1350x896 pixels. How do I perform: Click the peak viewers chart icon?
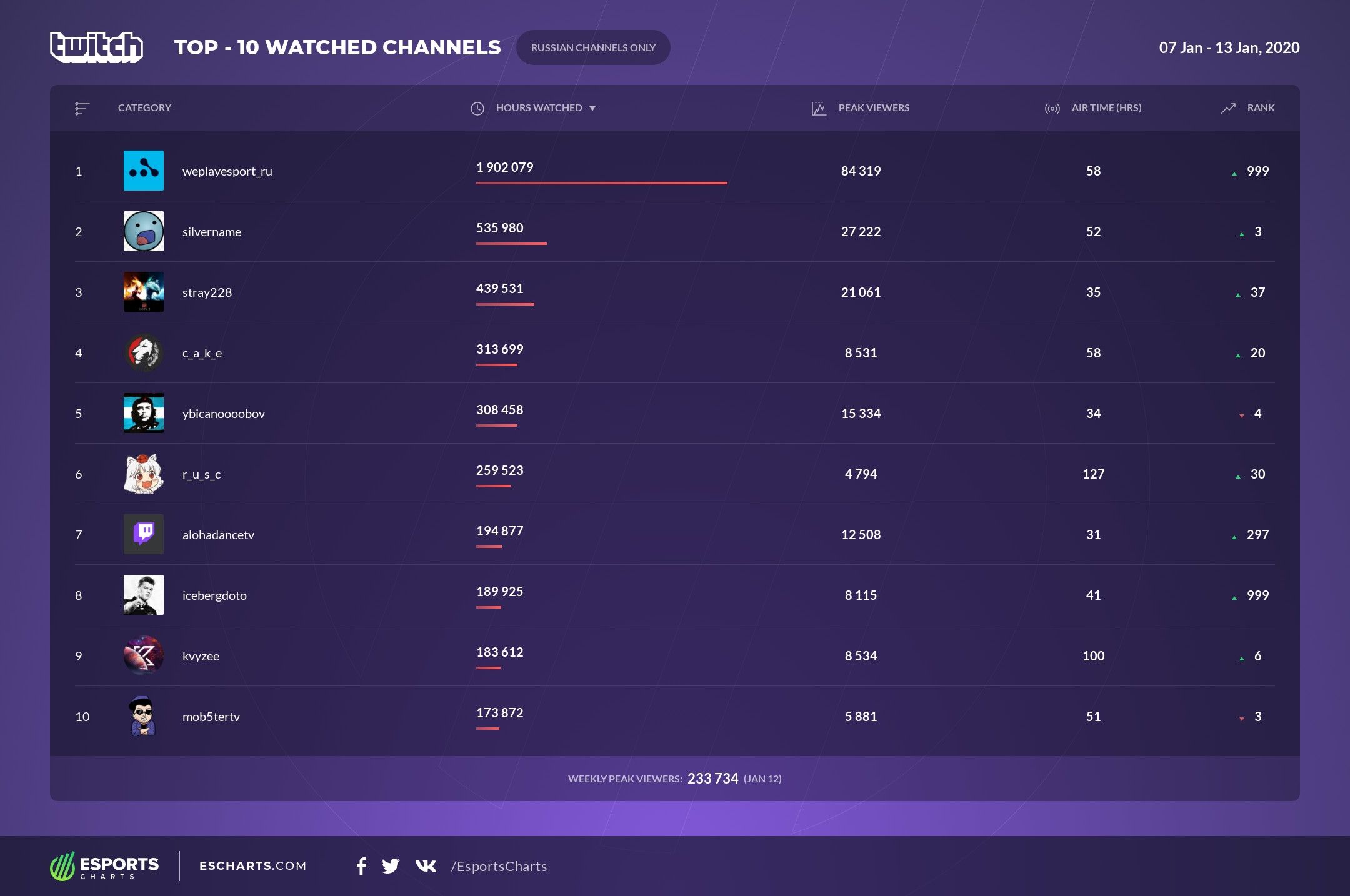pyautogui.click(x=819, y=109)
